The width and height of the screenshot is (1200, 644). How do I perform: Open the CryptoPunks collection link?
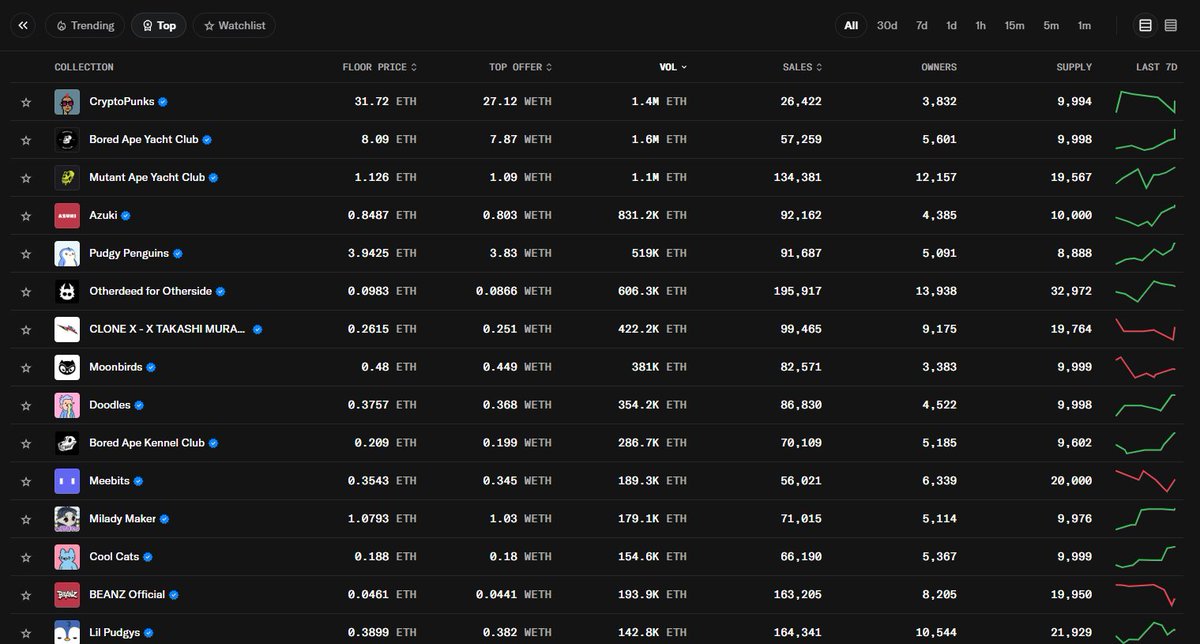(122, 102)
